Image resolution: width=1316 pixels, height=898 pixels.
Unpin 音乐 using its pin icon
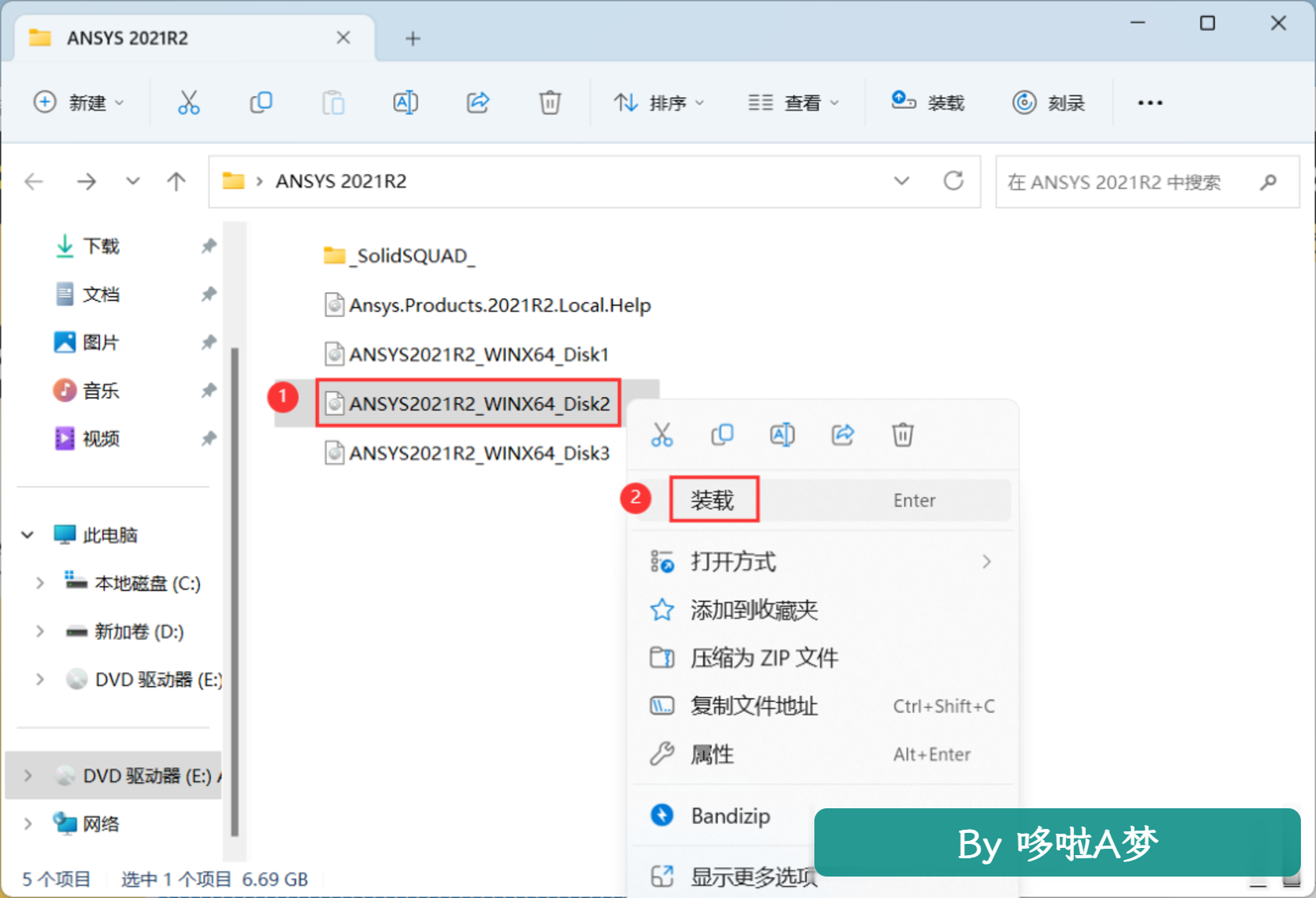tap(209, 391)
